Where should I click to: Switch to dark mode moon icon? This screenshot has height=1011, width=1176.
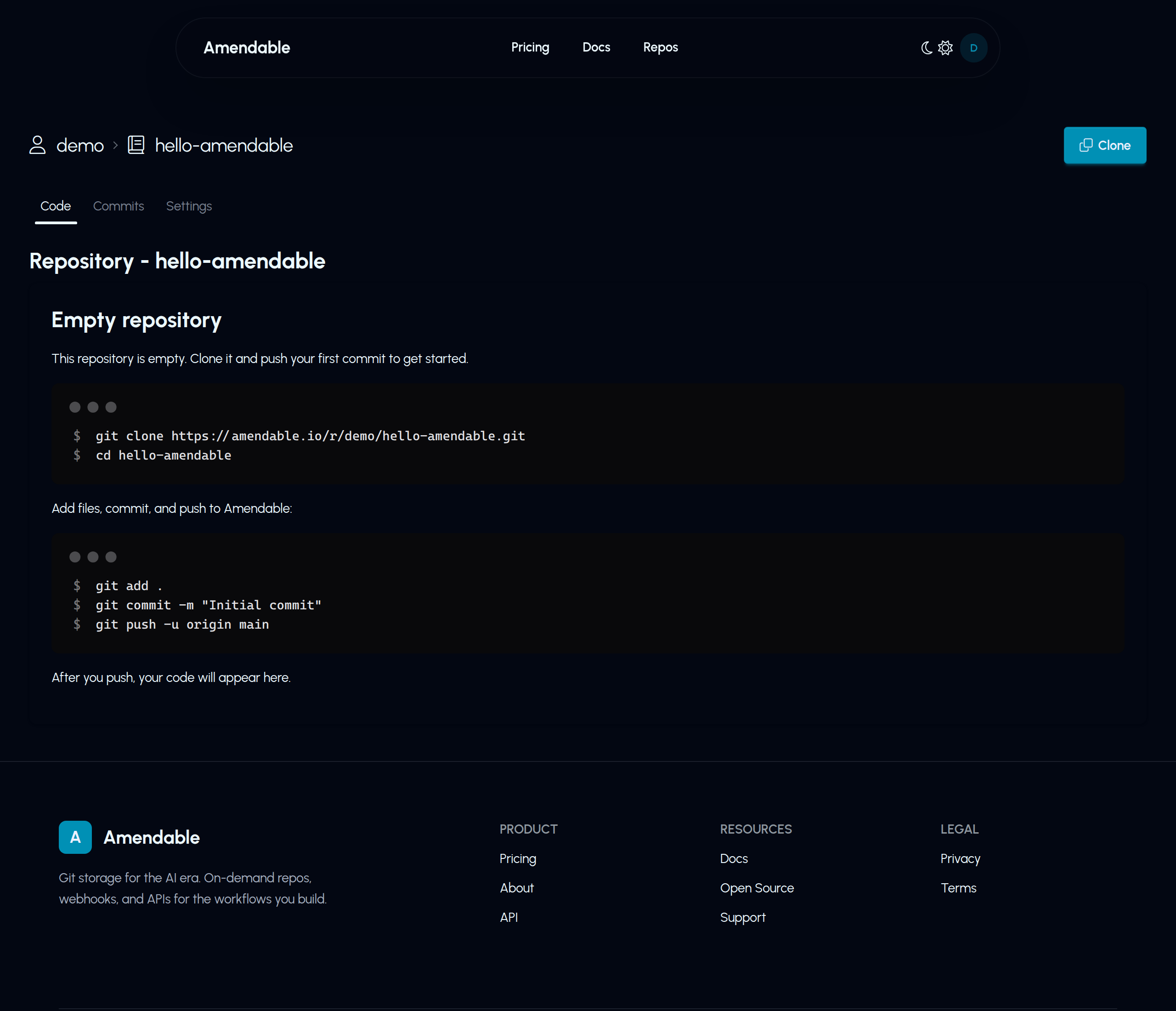[x=927, y=48]
